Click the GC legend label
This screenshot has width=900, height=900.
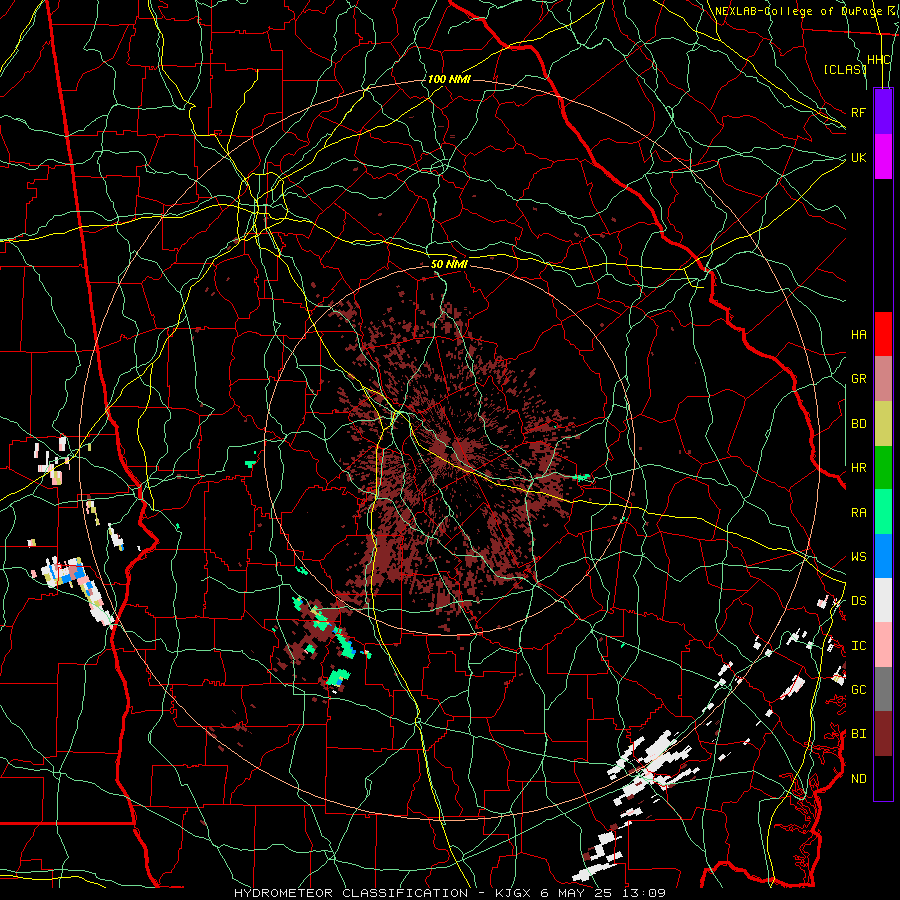(858, 690)
